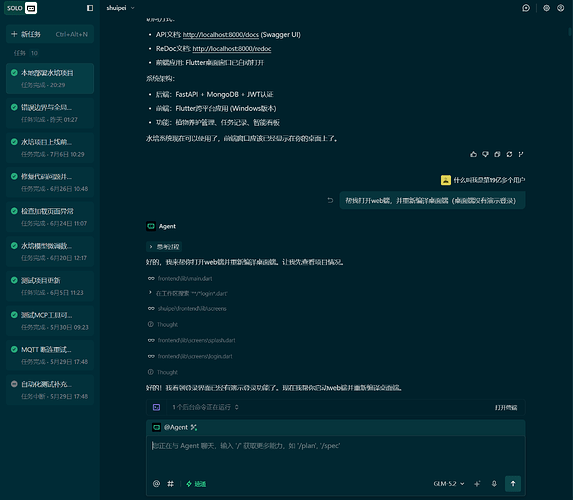Give the reply a thumbs down
The width and height of the screenshot is (573, 500).
(x=485, y=154)
